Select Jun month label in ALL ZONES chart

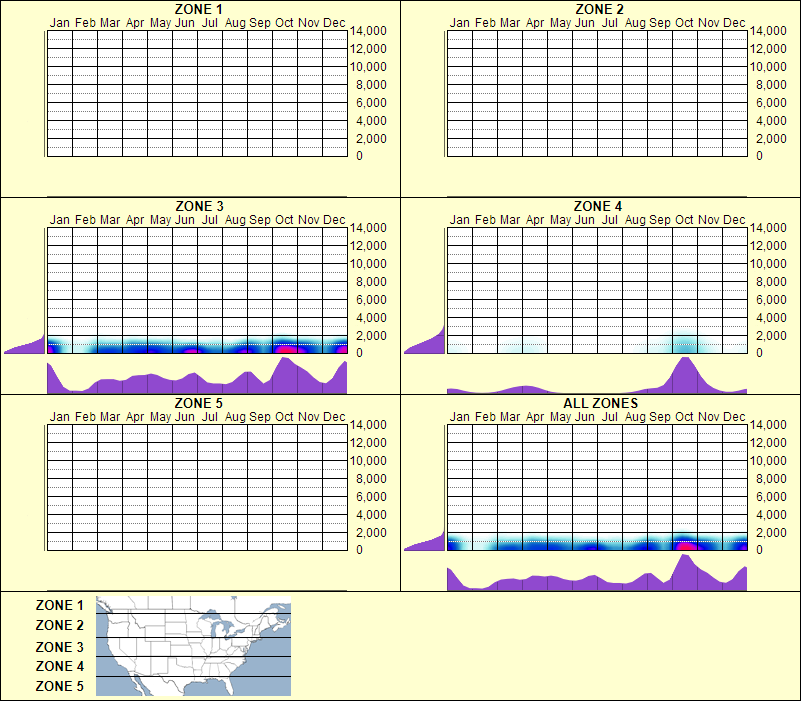pos(584,417)
